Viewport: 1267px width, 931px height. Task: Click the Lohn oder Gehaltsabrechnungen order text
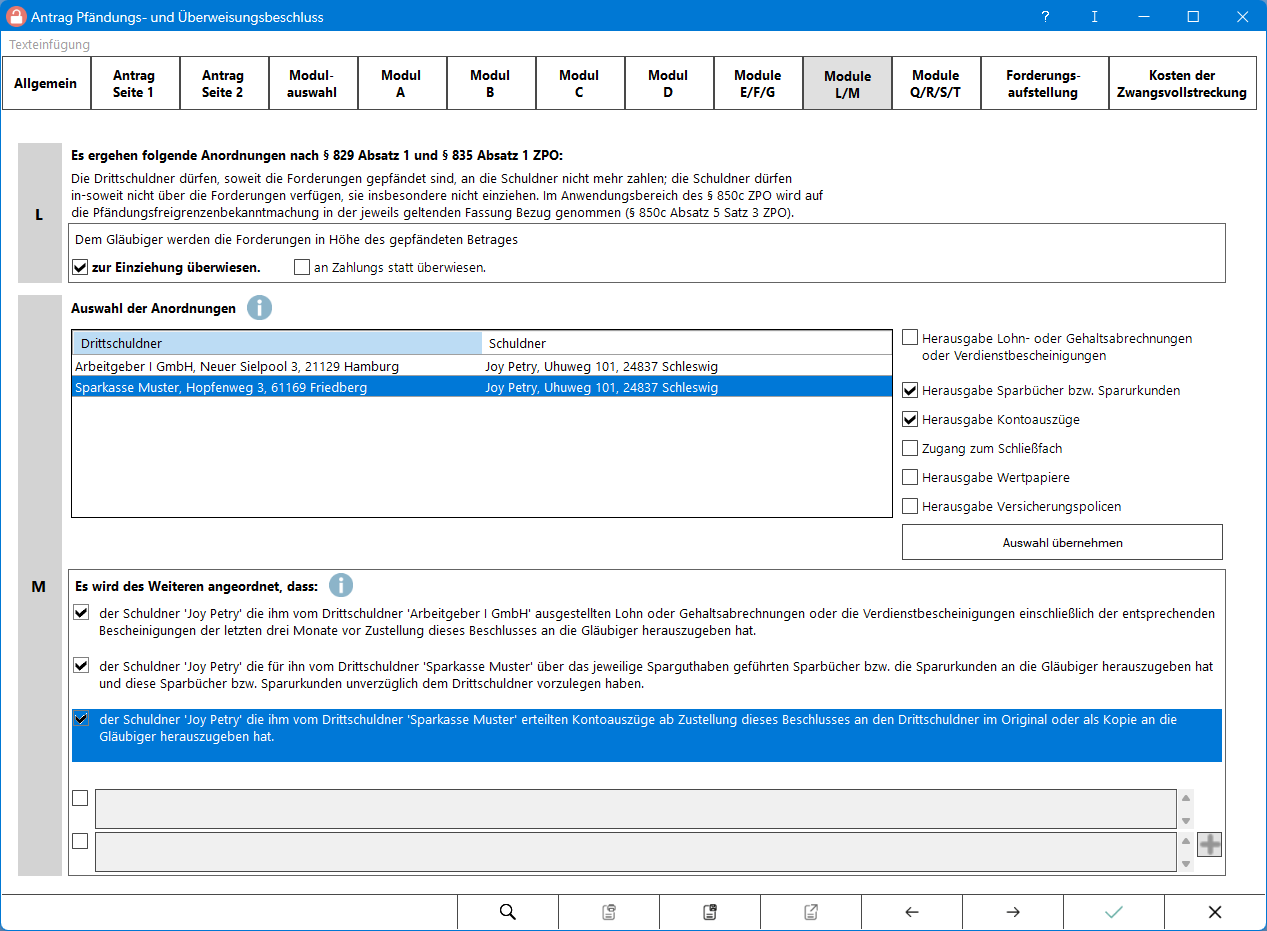657,622
